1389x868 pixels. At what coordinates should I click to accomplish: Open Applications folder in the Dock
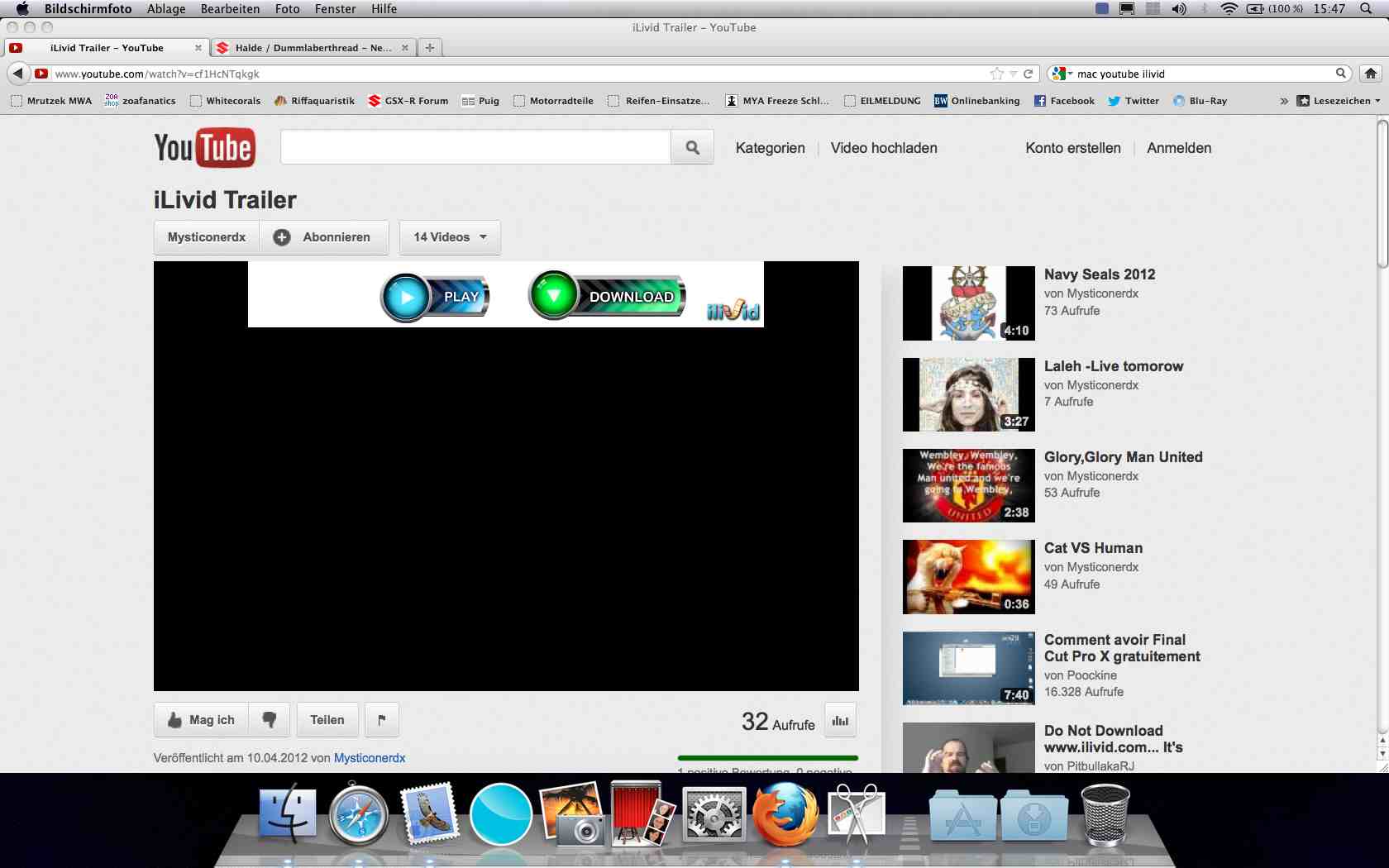pos(963,816)
